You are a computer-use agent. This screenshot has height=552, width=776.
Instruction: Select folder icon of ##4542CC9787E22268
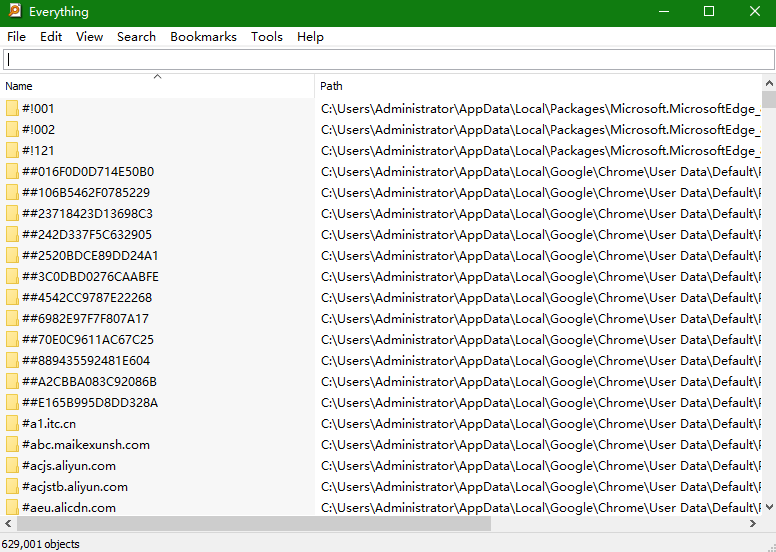click(12, 298)
